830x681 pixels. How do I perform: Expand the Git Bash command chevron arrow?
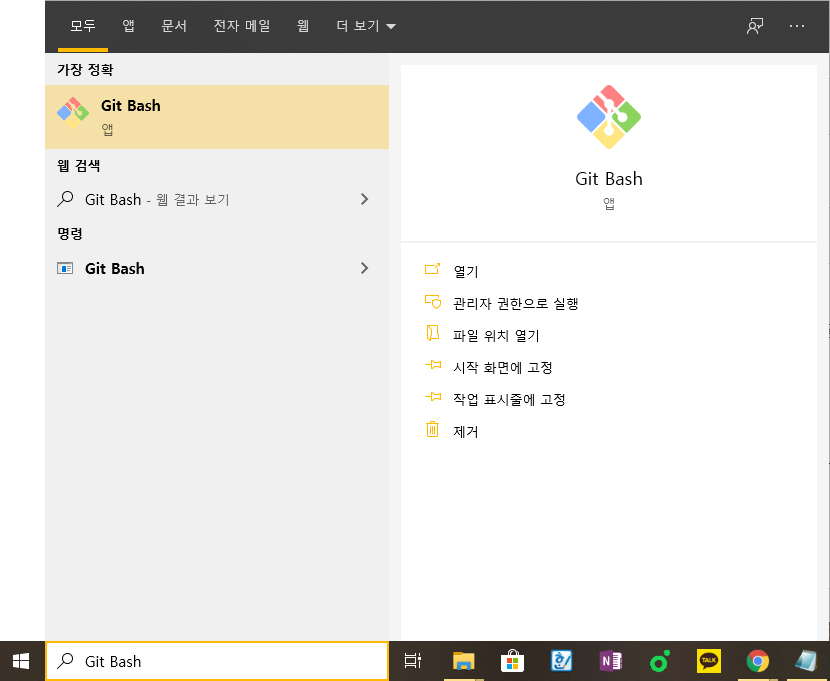pos(364,268)
